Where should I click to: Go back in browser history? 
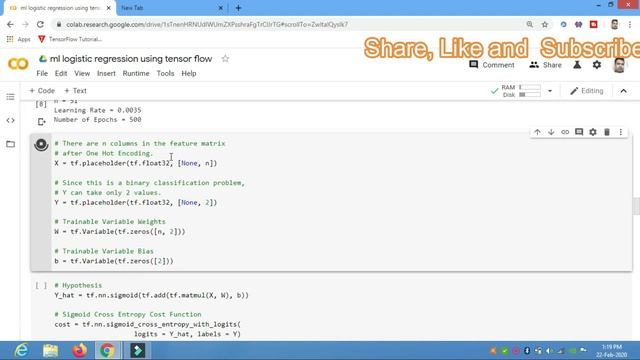tap(10, 24)
